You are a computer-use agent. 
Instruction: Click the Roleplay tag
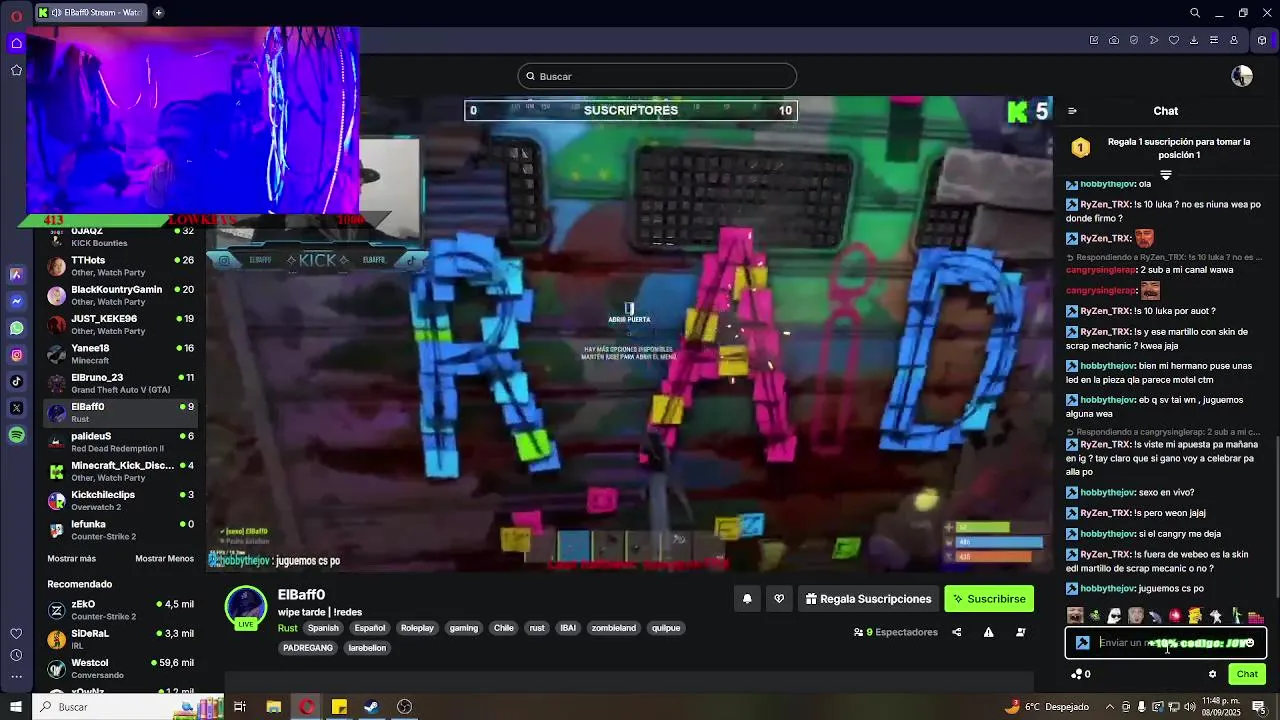[x=417, y=628]
